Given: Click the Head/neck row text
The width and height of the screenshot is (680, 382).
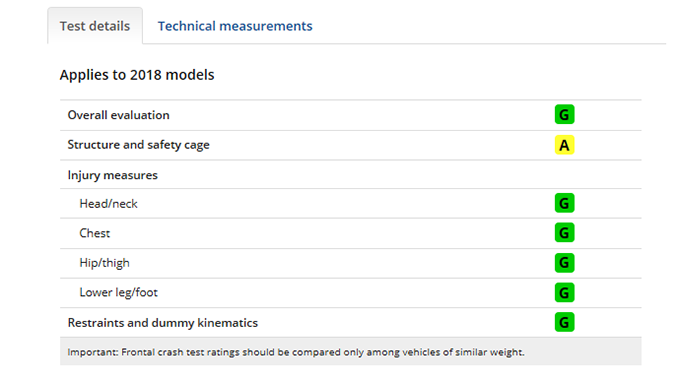Looking at the screenshot, I should pyautogui.click(x=108, y=204).
